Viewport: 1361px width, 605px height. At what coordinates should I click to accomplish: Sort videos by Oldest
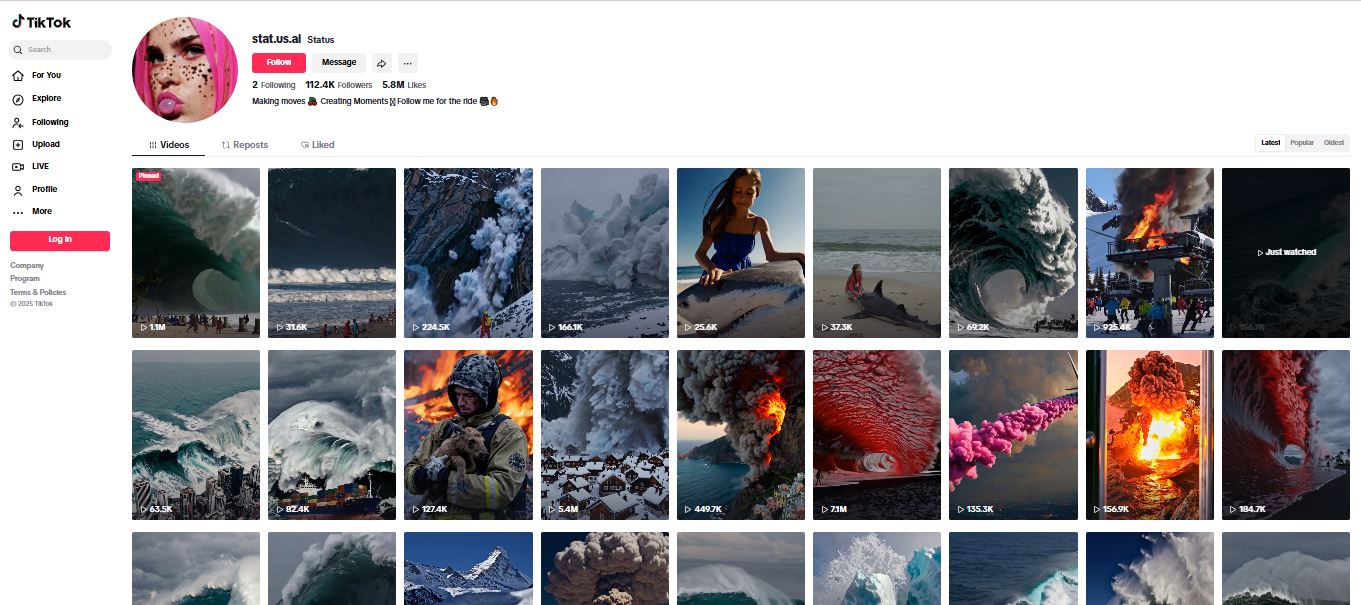tap(1334, 143)
